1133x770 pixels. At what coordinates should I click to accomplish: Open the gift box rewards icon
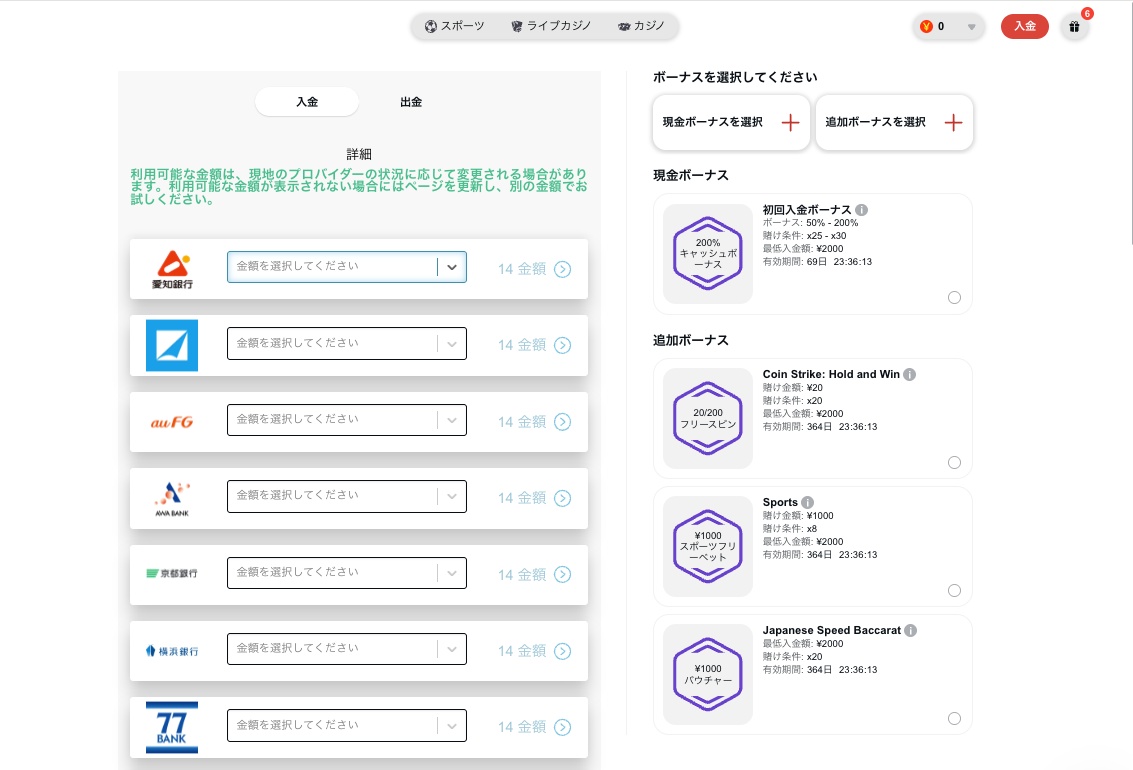(x=1074, y=27)
